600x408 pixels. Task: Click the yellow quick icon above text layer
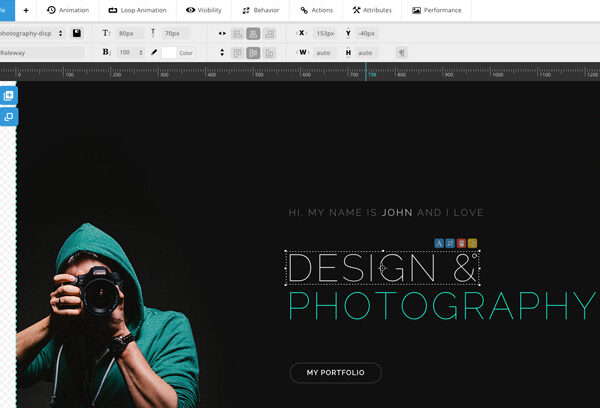[473, 243]
